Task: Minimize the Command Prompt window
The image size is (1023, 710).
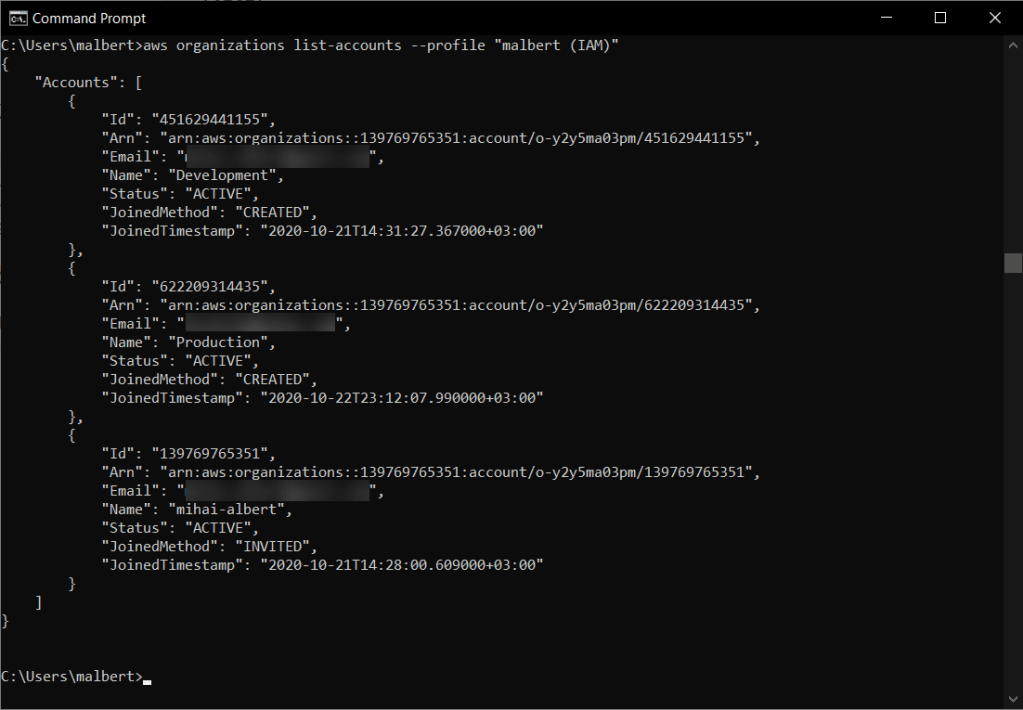Action: pos(886,18)
